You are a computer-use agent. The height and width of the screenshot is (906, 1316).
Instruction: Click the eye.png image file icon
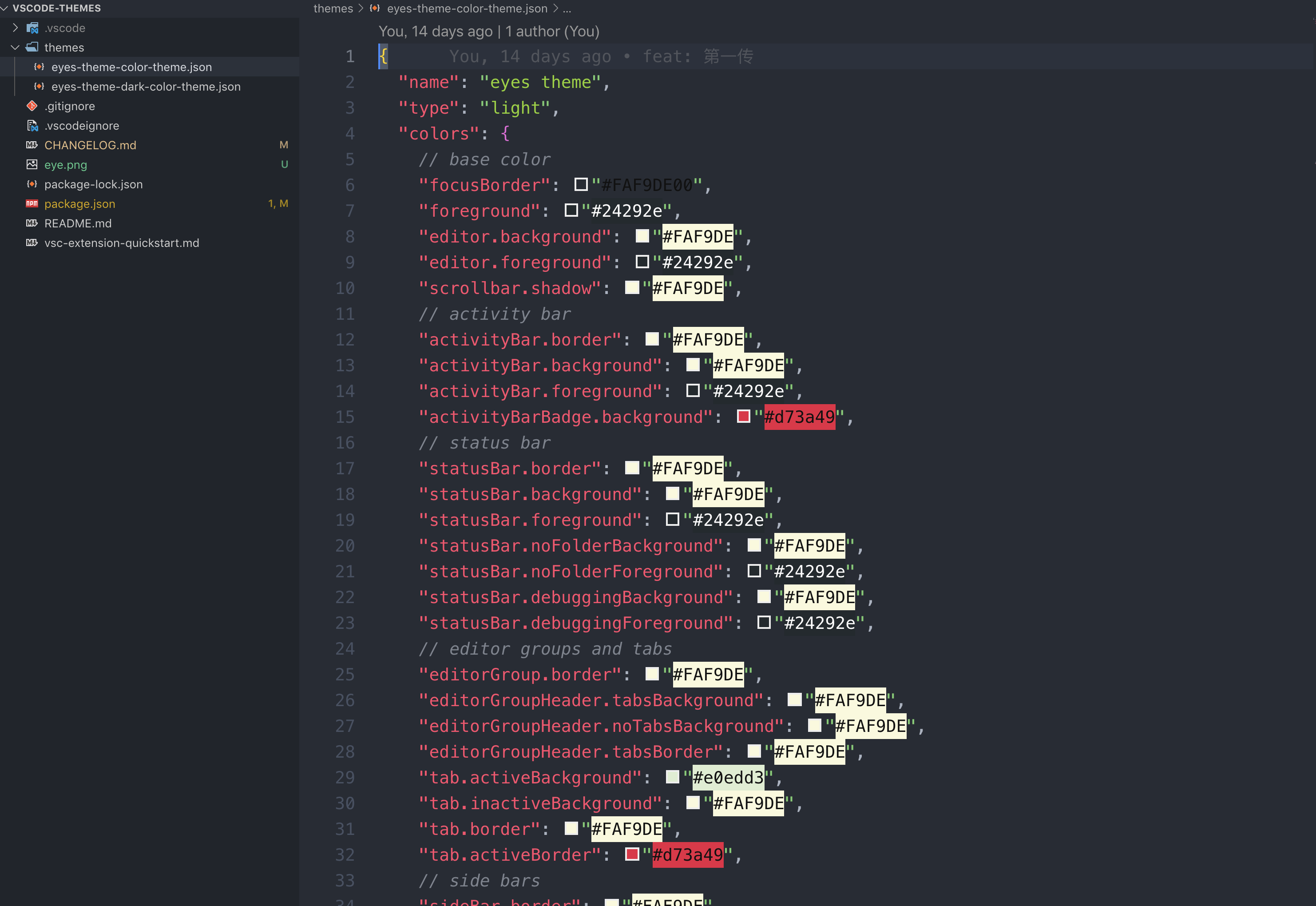coord(32,165)
